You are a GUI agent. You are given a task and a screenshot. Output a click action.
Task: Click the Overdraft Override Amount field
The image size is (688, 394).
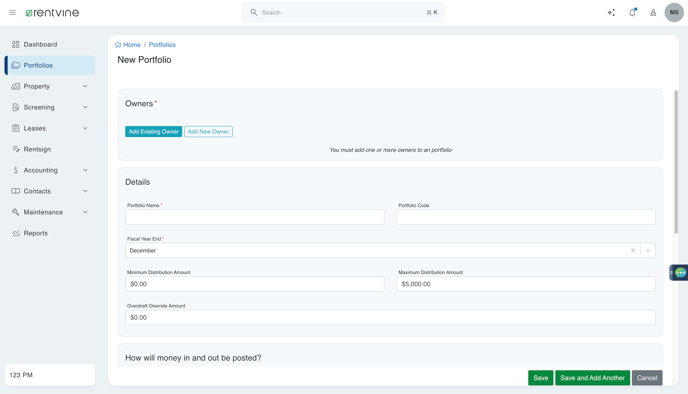pyautogui.click(x=391, y=318)
